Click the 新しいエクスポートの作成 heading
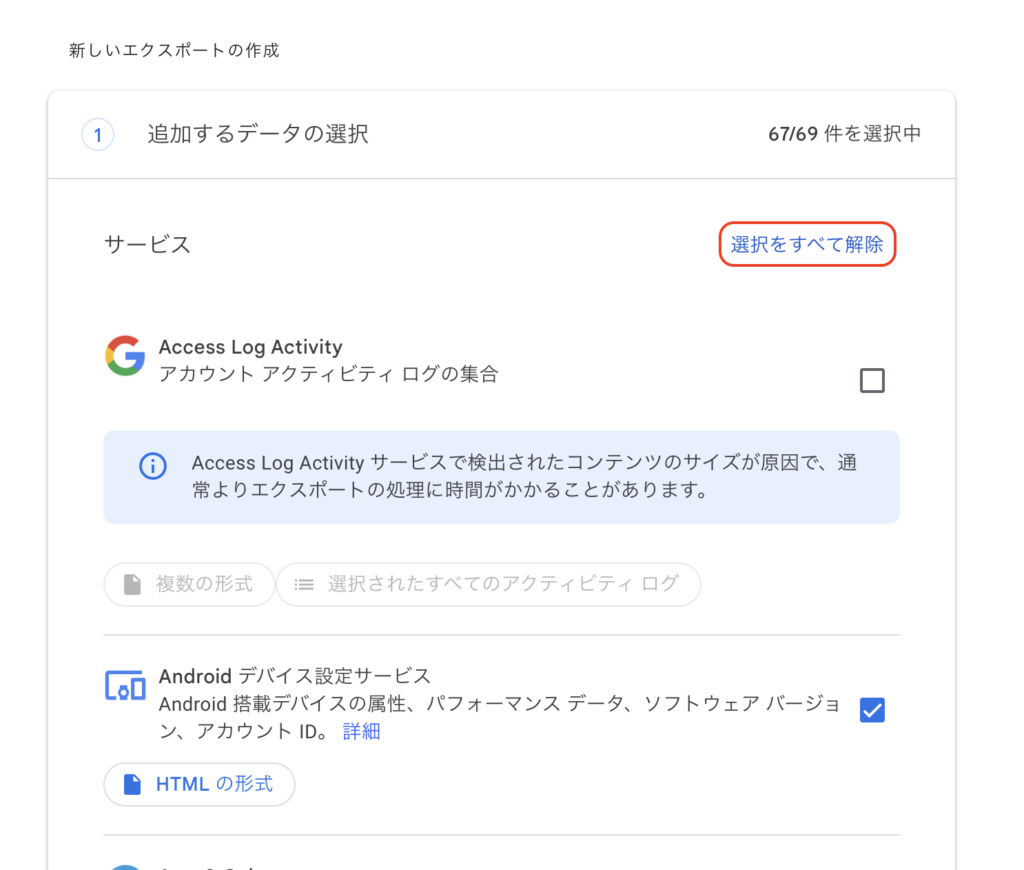 pos(174,50)
